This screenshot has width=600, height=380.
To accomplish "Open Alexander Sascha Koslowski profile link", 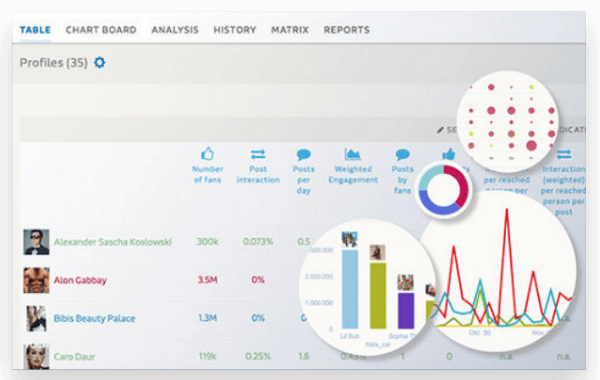I will click(113, 242).
